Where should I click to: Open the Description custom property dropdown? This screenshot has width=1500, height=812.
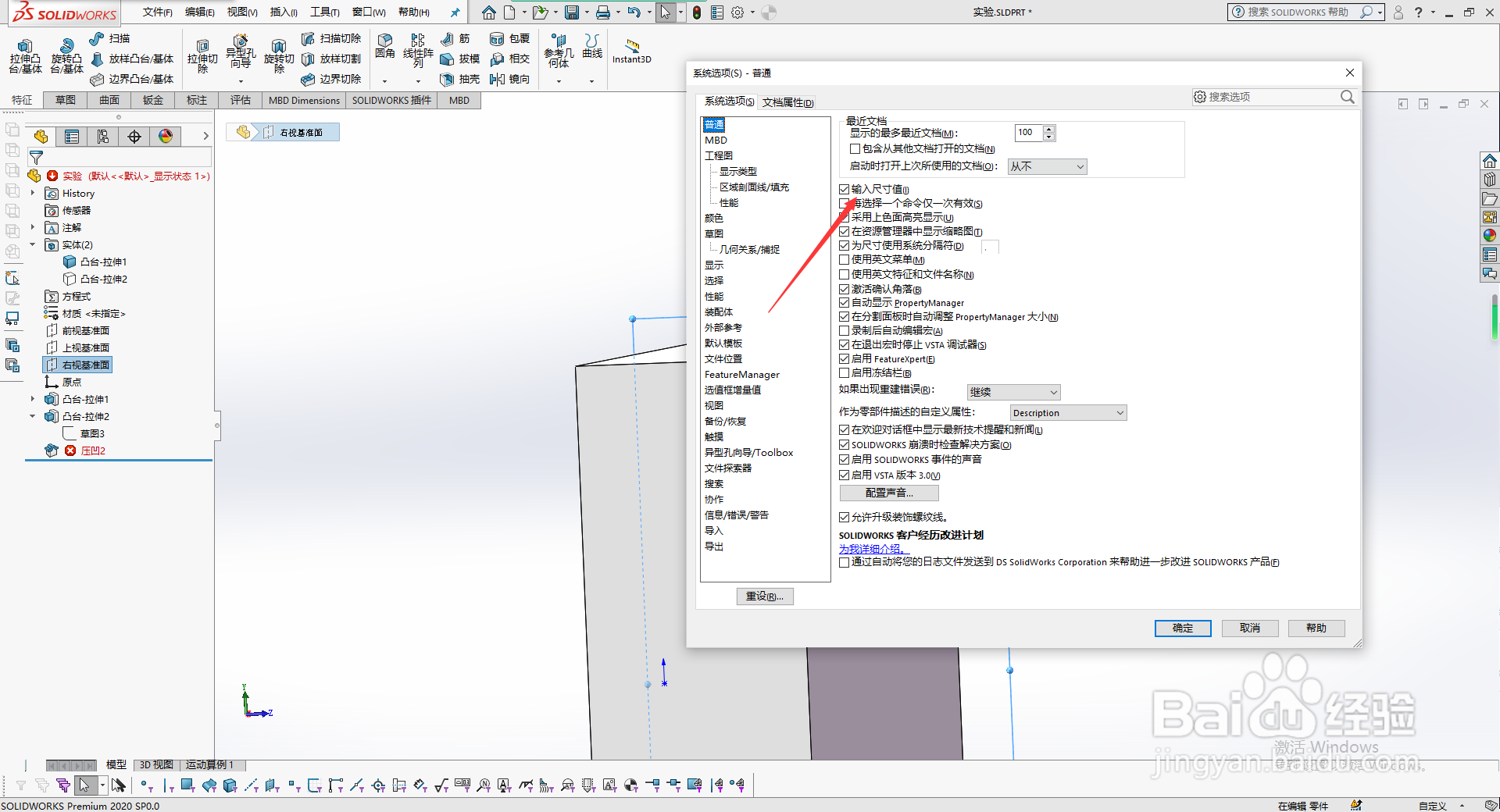coord(1068,412)
